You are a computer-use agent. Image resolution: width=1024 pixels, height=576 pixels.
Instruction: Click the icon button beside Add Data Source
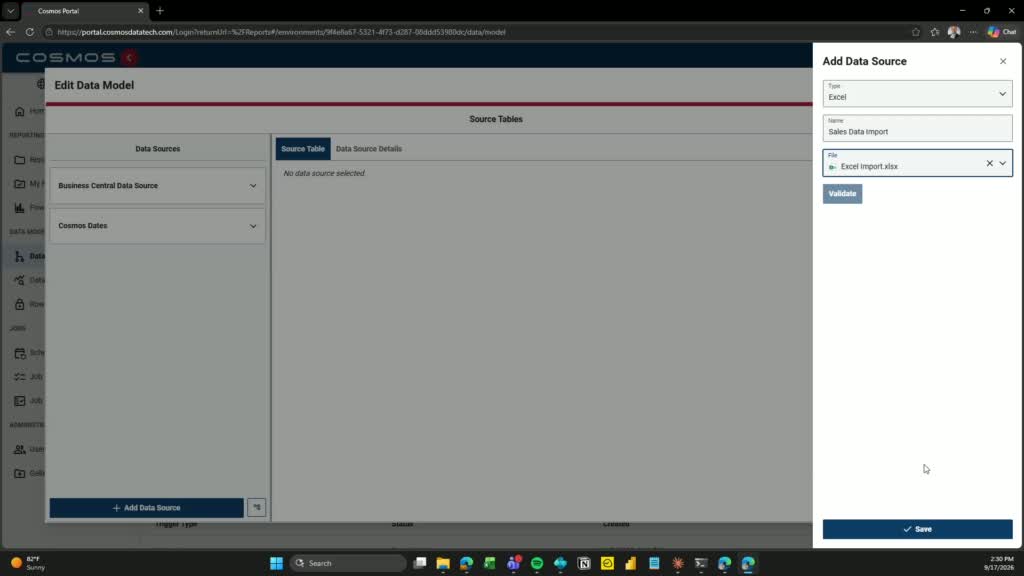pyautogui.click(x=257, y=507)
